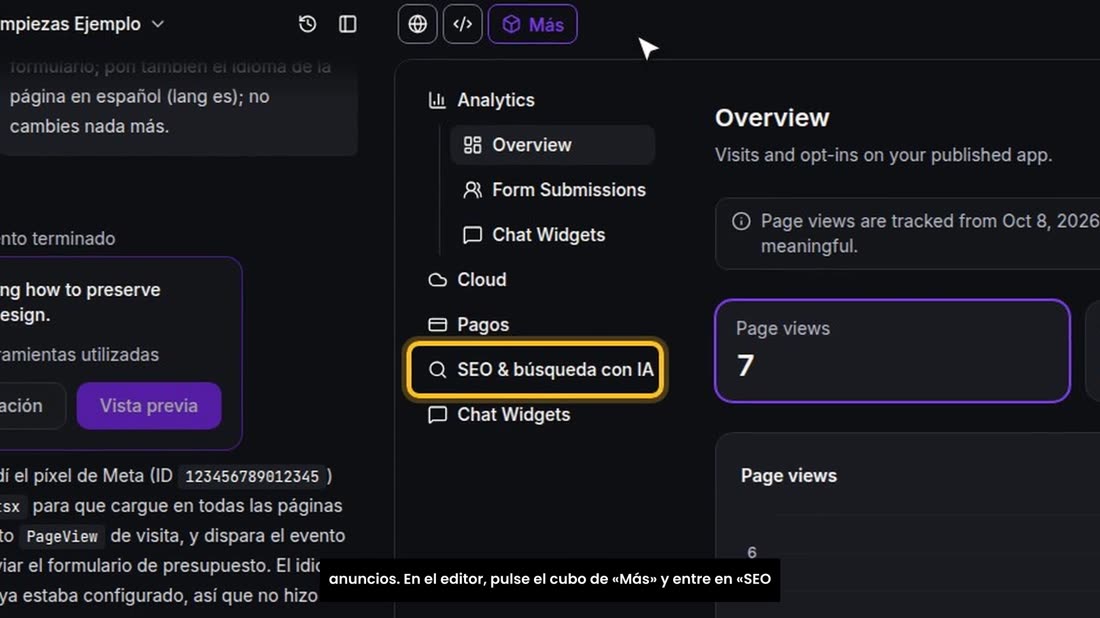Click the Overview page heading
Screen dimensions: 1100x618
(x=772, y=118)
